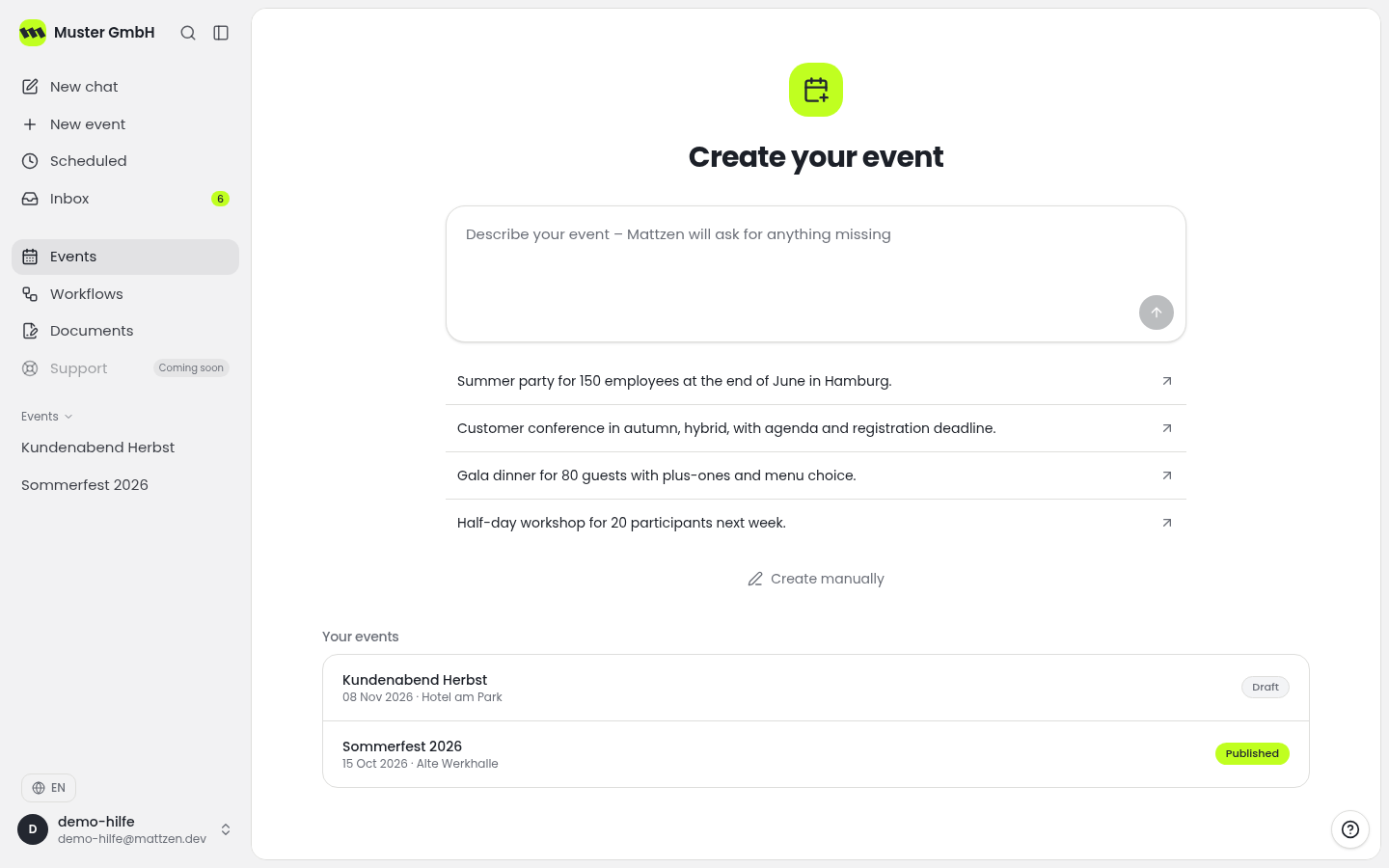
Task: Open the search icon in sidebar header
Action: [188, 33]
